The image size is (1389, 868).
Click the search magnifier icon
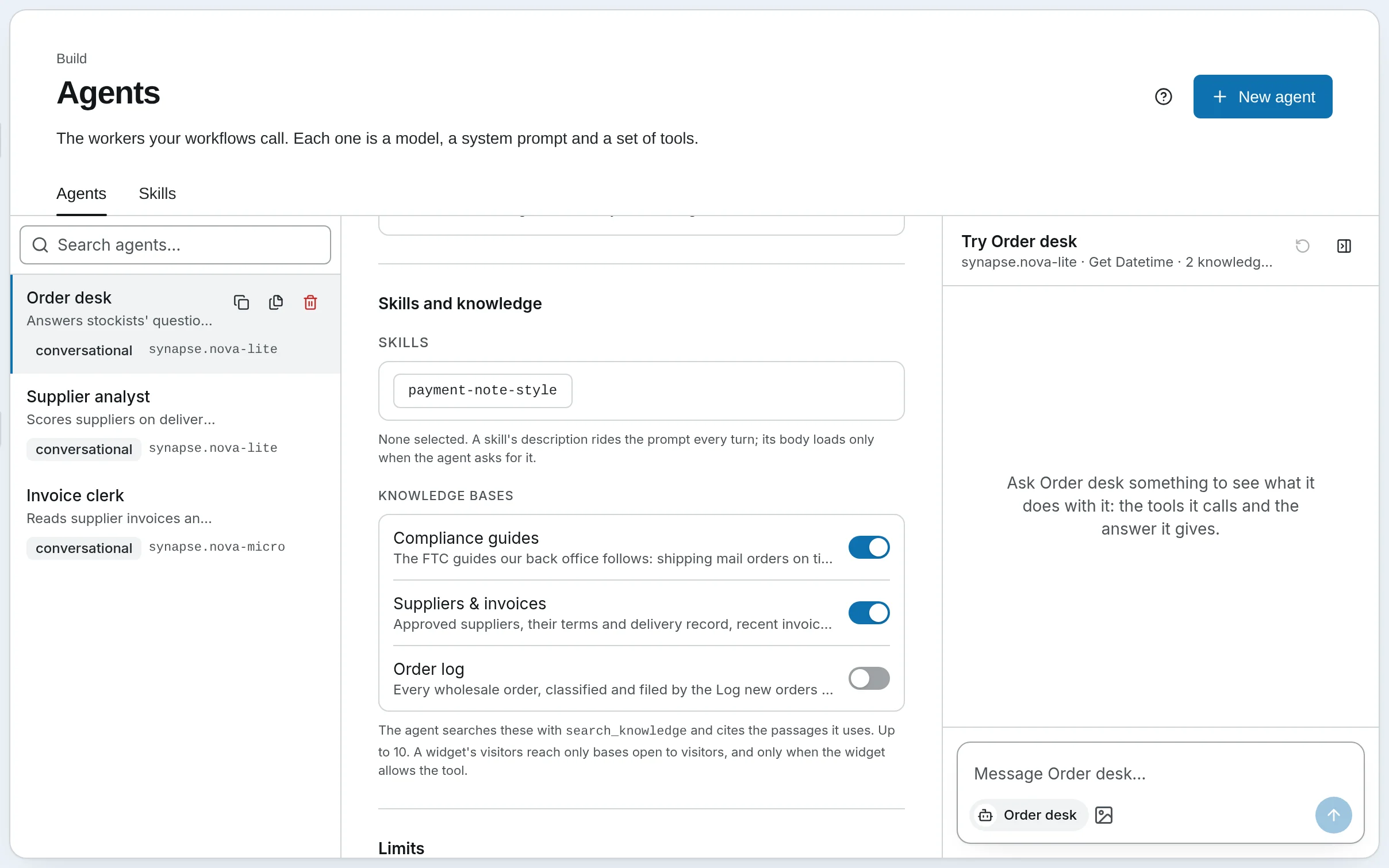(x=40, y=245)
